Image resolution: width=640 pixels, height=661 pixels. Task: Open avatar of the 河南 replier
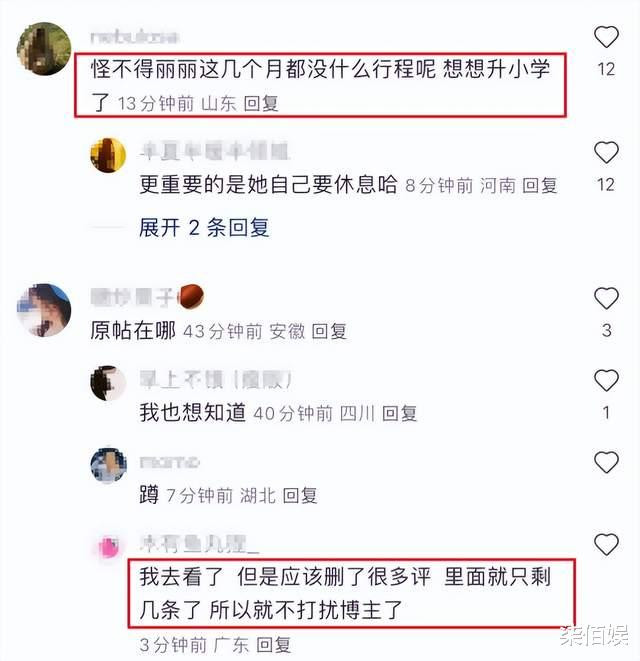pos(108,155)
